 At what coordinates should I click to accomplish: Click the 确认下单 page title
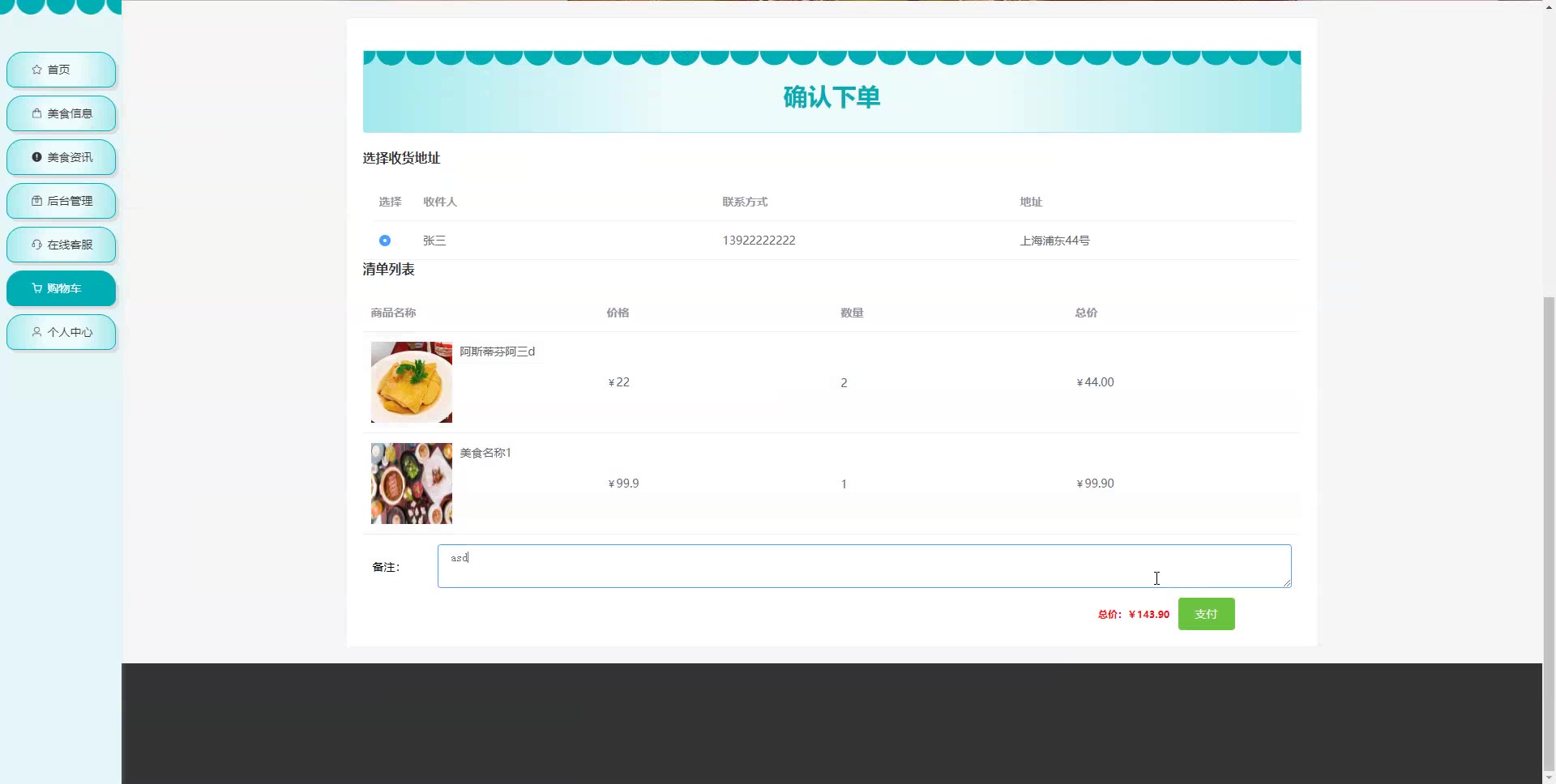pyautogui.click(x=831, y=97)
